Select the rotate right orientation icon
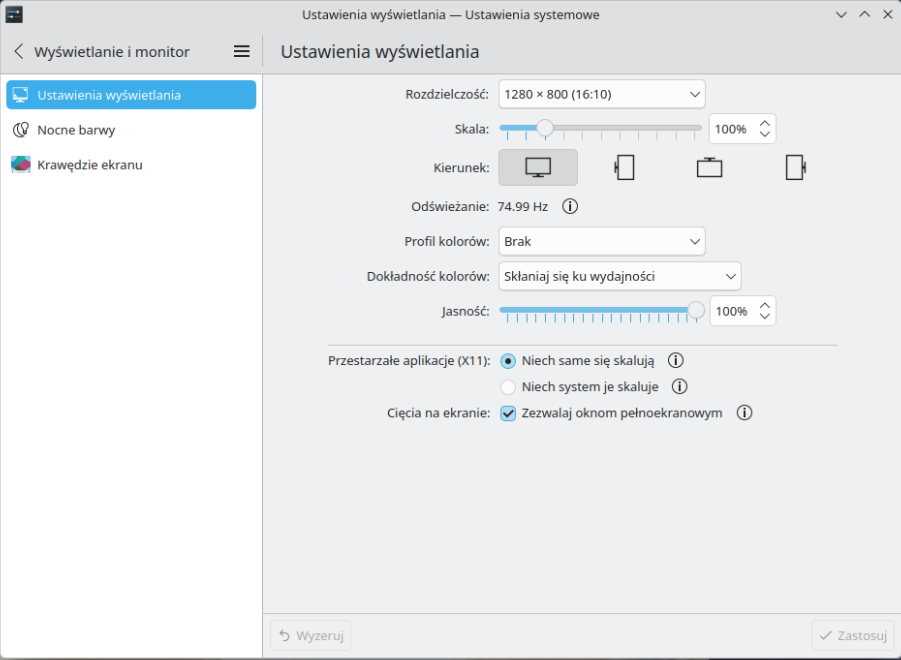901x660 pixels. click(795, 168)
